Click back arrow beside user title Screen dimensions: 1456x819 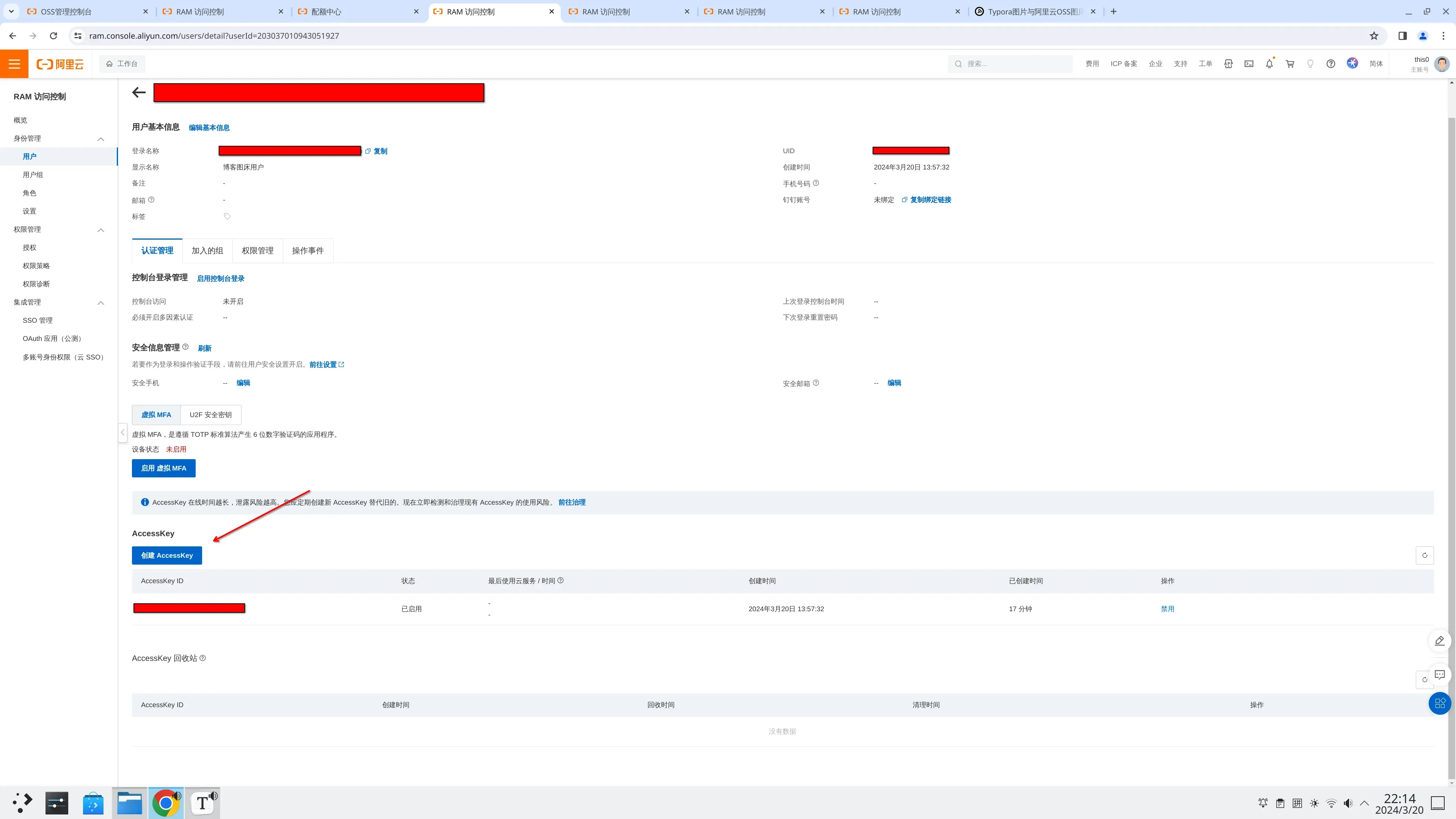138,93
